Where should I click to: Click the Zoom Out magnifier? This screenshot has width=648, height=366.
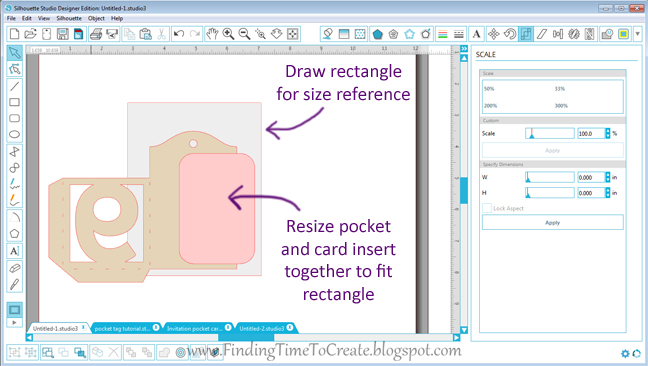(244, 34)
